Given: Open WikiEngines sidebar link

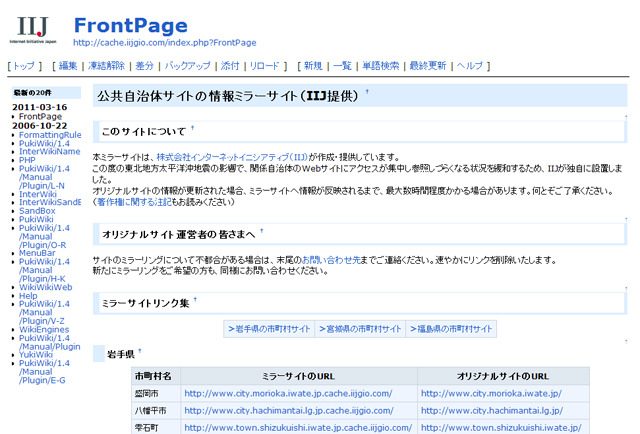Looking at the screenshot, I should click(44, 329).
